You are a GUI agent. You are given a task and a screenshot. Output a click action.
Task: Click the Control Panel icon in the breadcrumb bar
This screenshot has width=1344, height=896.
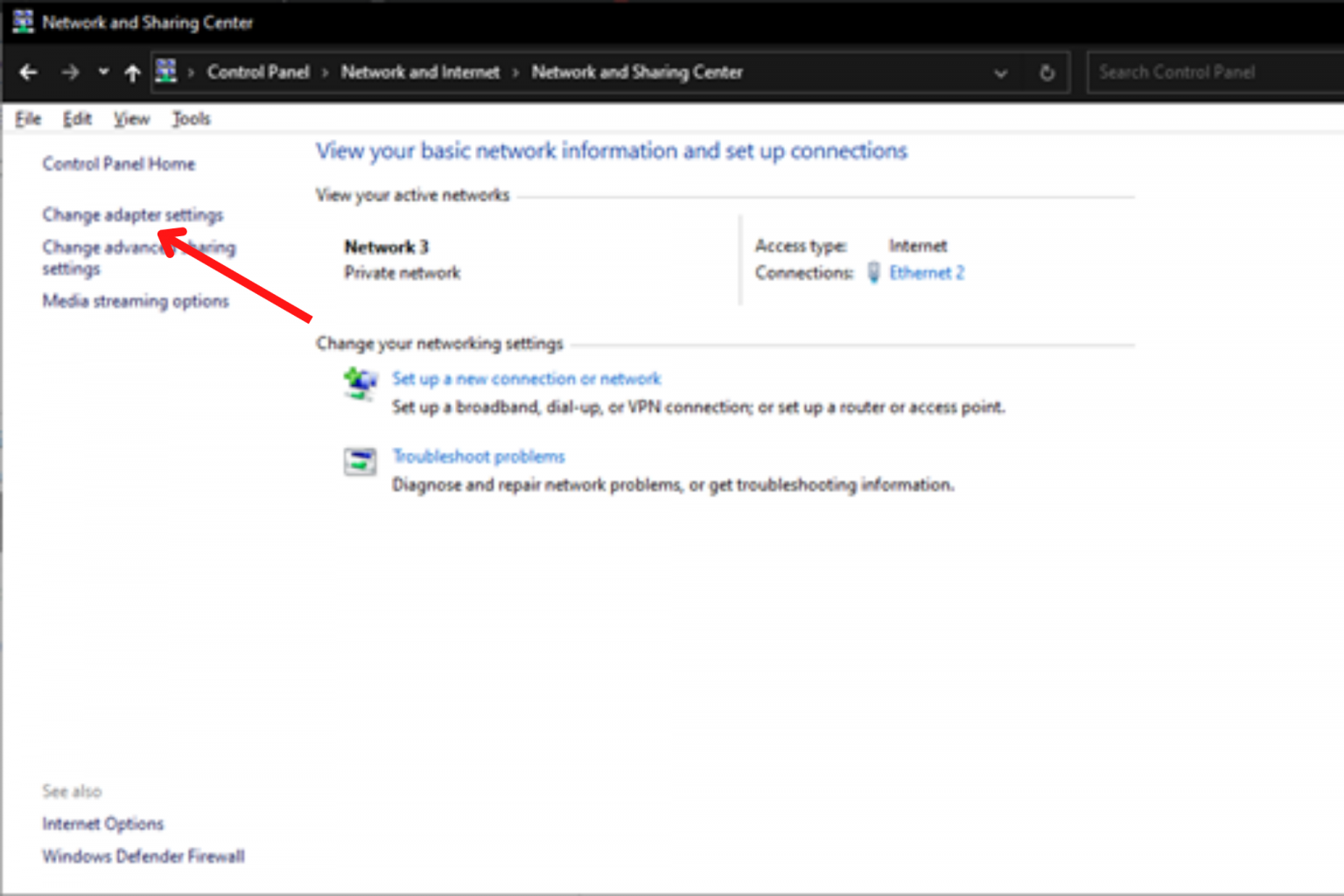pos(166,73)
